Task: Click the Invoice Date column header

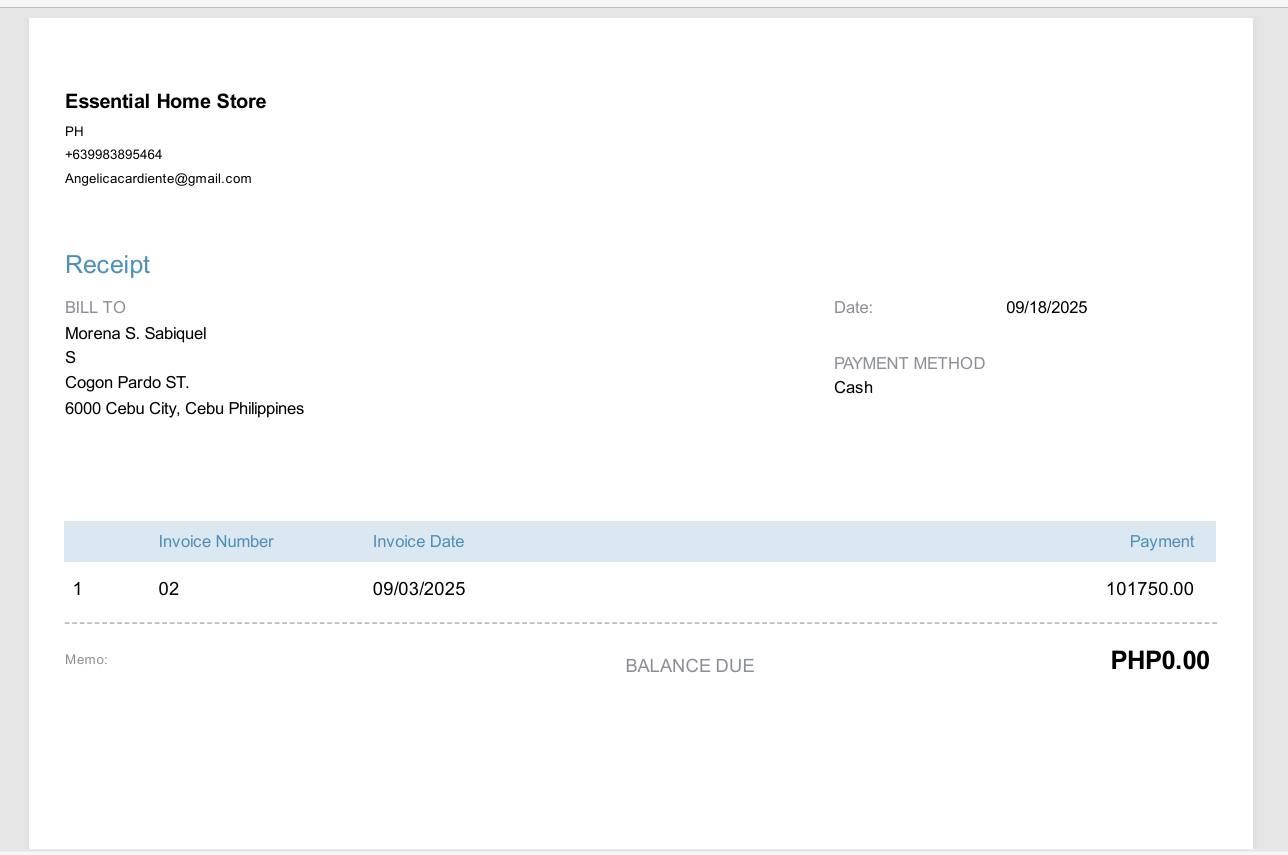Action: point(418,541)
